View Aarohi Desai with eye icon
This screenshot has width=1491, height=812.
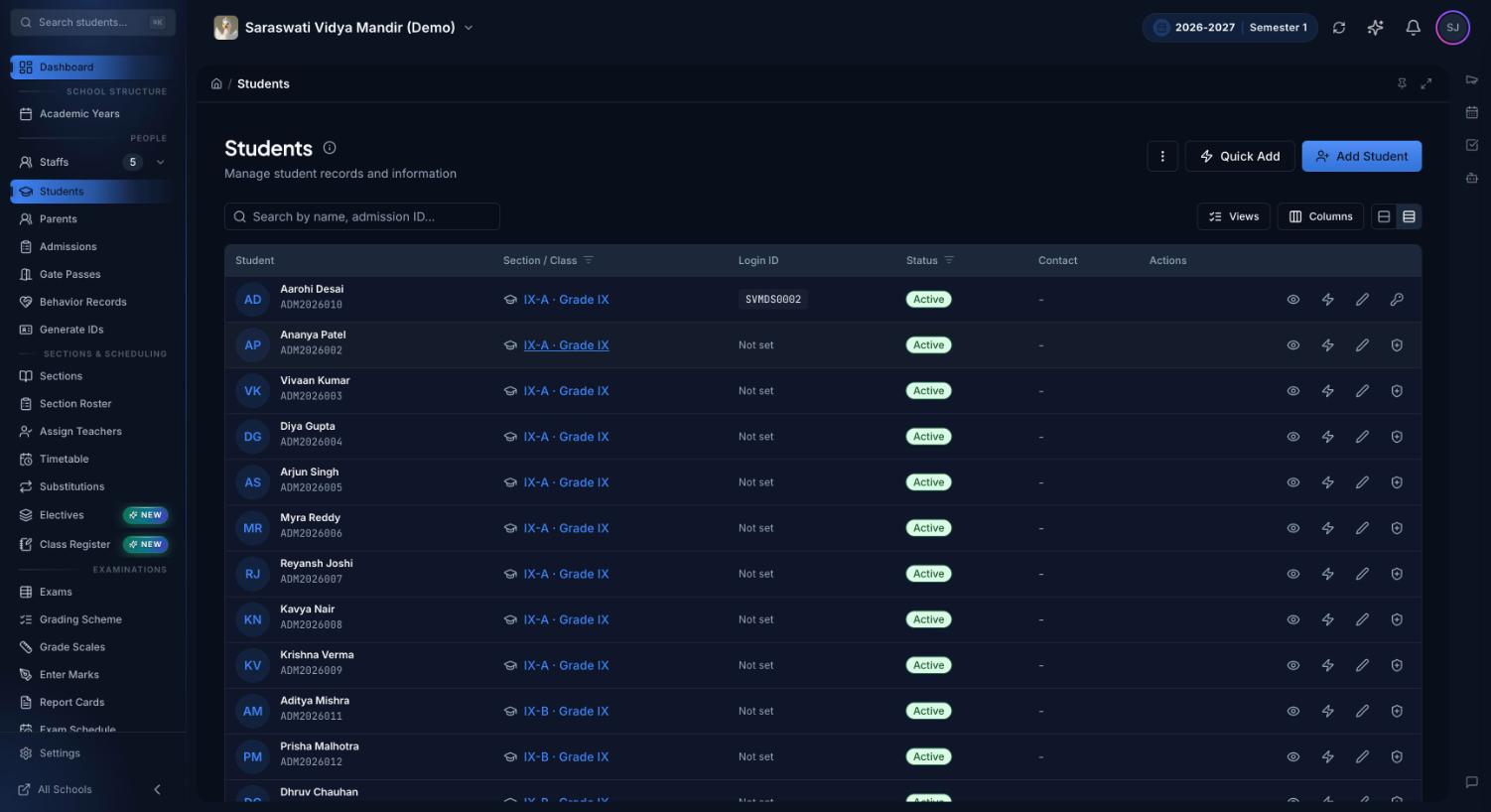point(1293,300)
